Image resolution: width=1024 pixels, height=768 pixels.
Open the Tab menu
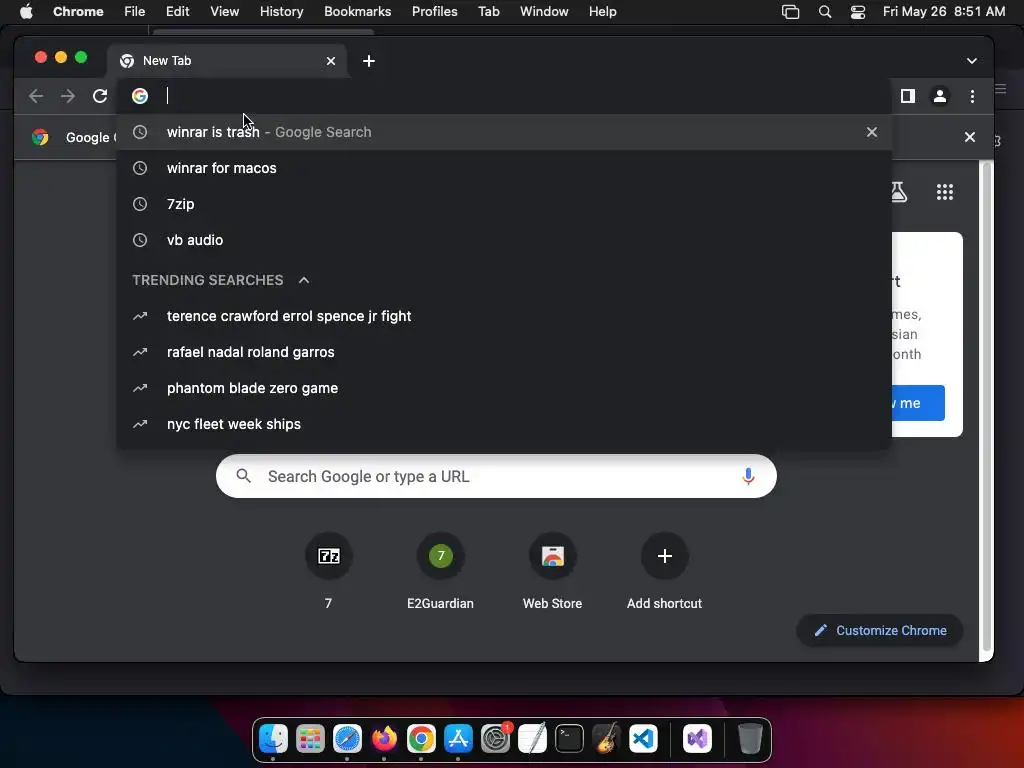[x=488, y=11]
